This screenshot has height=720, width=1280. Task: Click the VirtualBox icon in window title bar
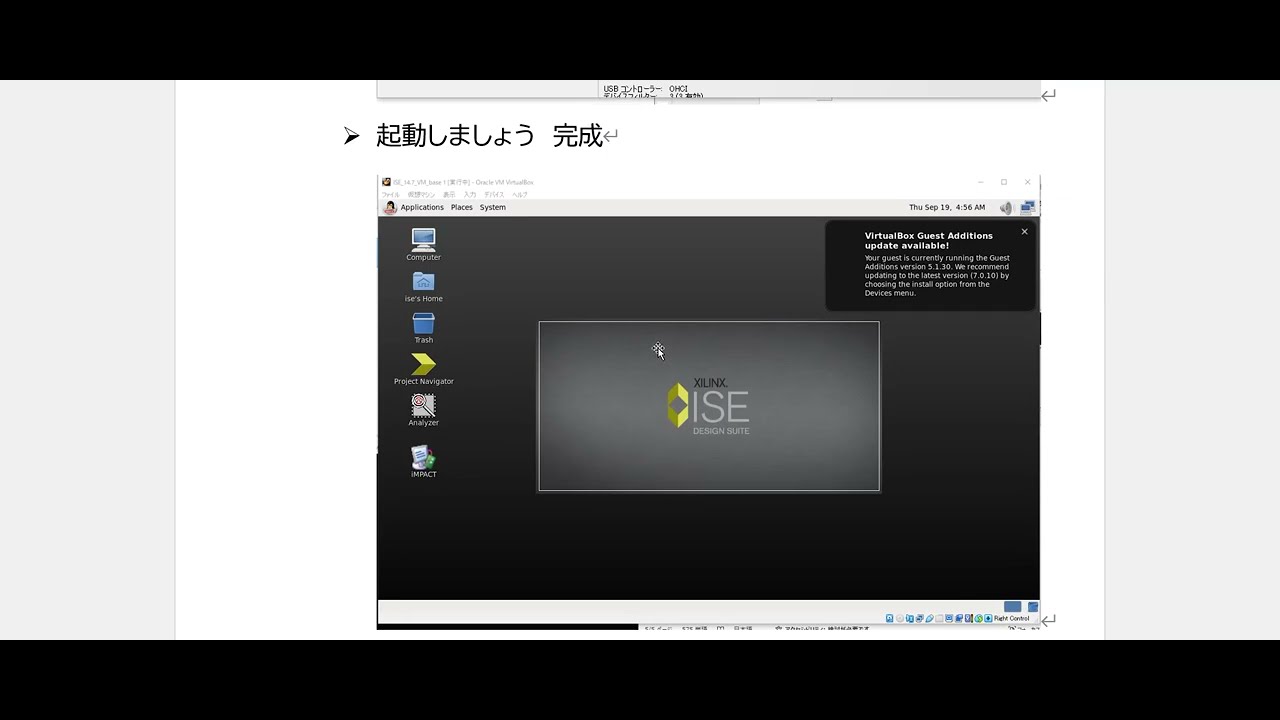click(x=386, y=182)
